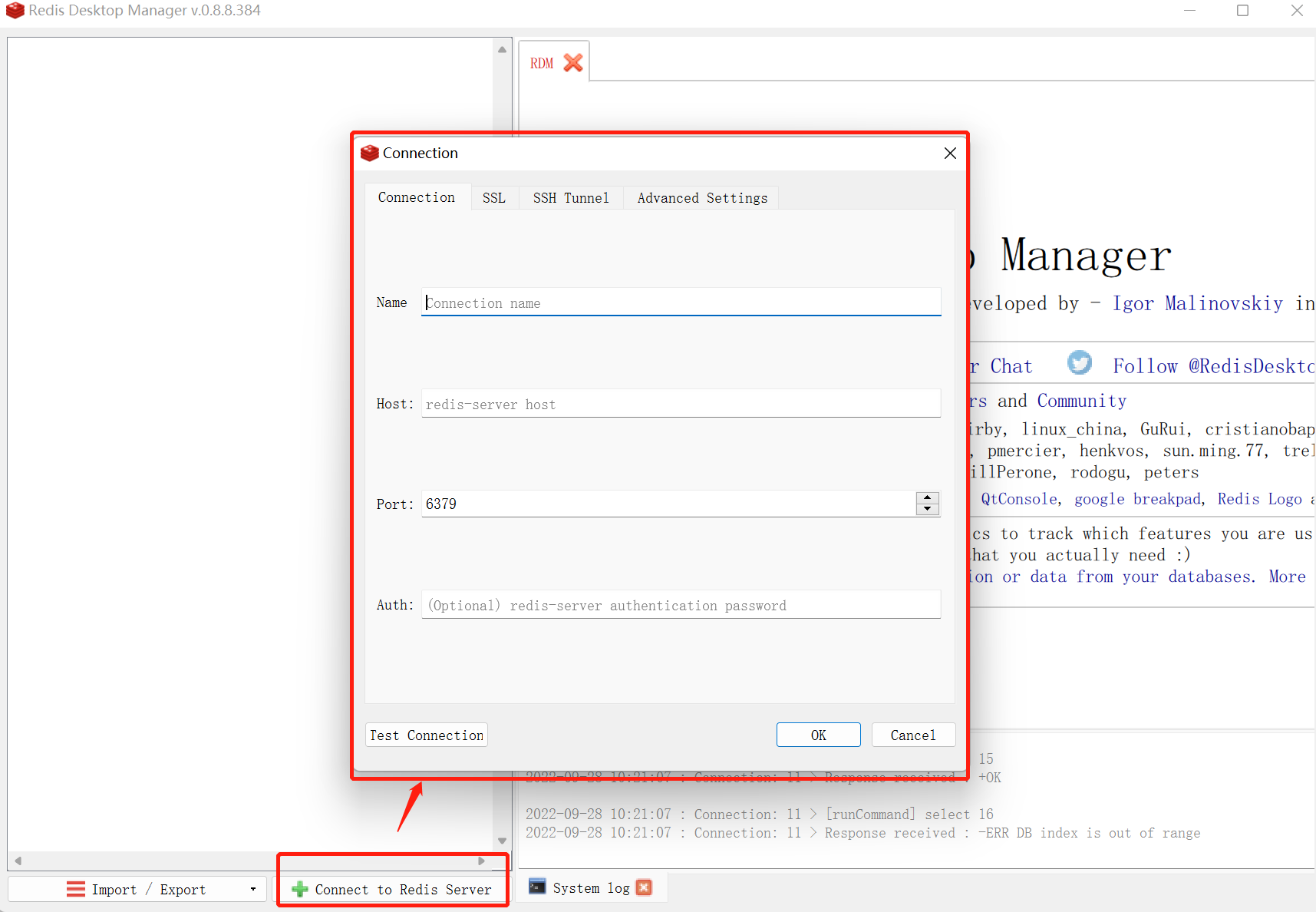Click the green plus Connect icon

click(x=300, y=889)
